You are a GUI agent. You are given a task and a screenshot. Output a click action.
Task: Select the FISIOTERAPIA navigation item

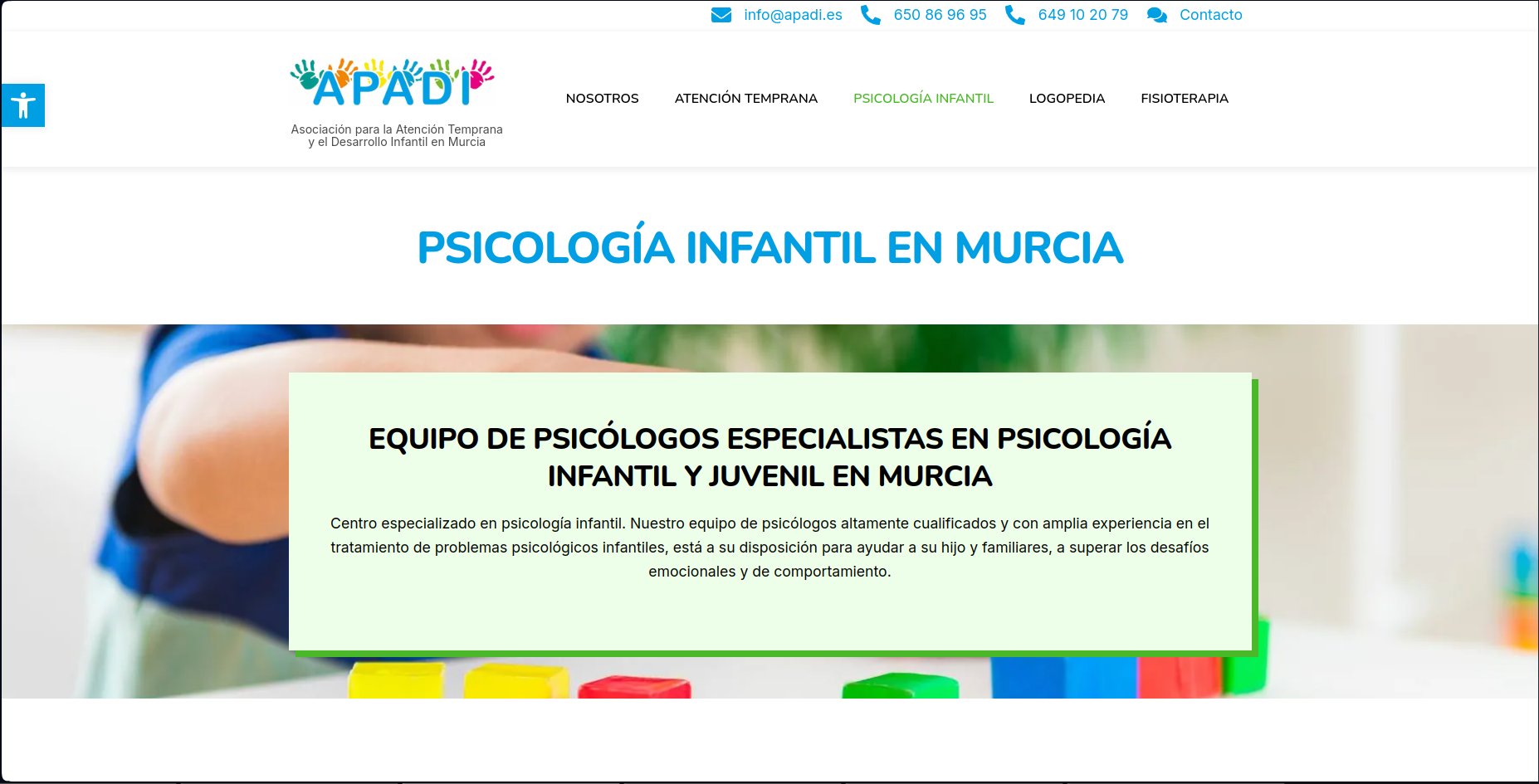(x=1185, y=98)
